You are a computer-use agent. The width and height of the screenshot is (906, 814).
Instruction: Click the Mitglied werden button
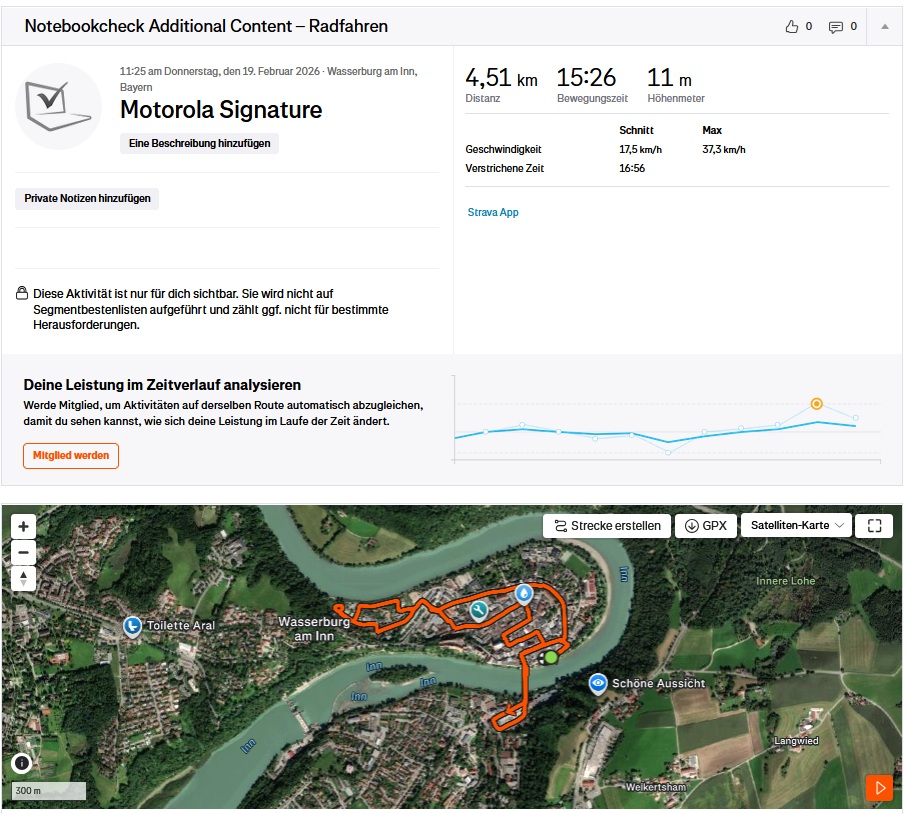click(x=71, y=456)
